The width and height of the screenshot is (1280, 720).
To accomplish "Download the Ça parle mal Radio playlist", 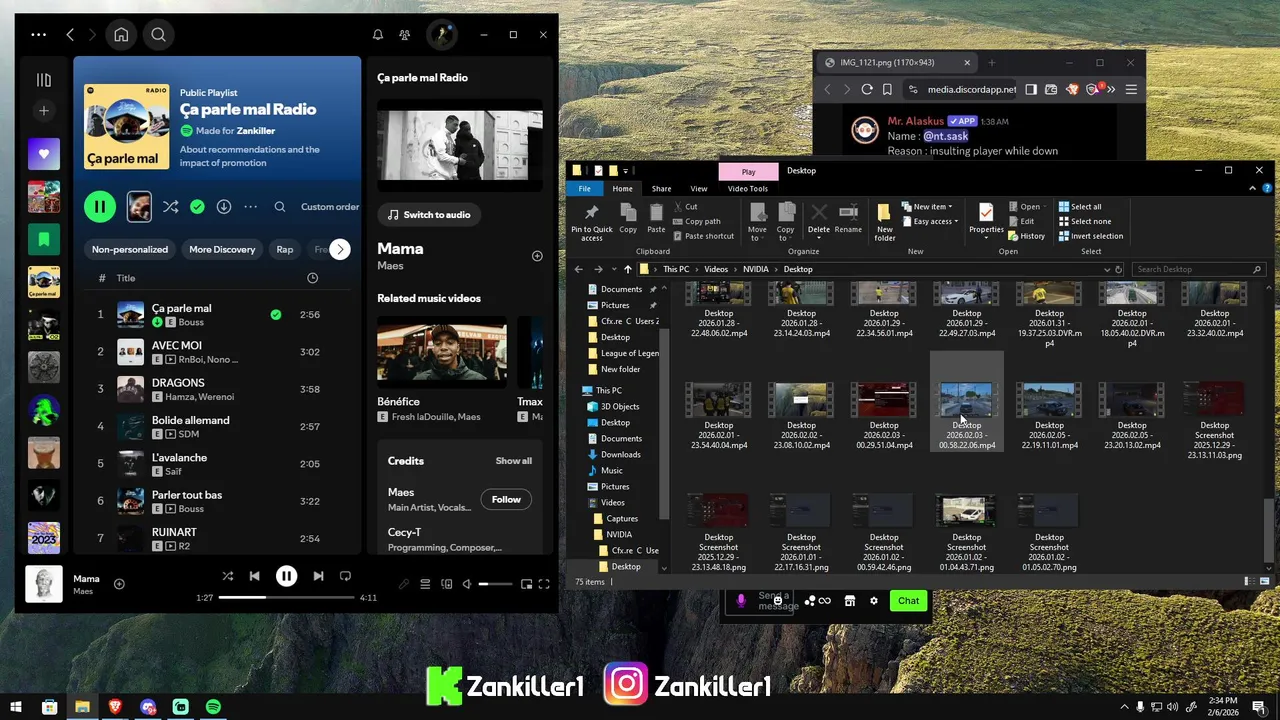I will pos(224,207).
